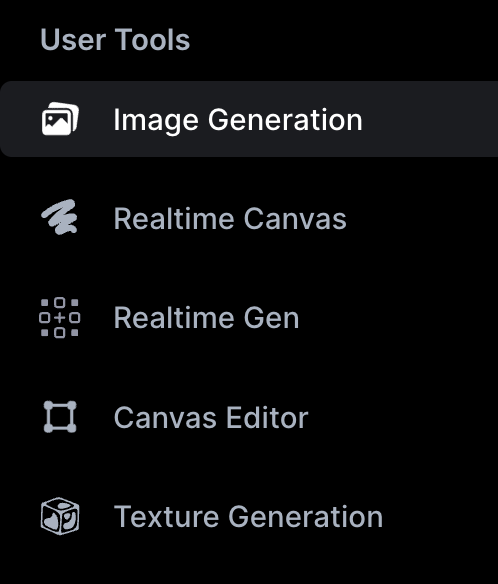498x584 pixels.
Task: Click the word Editor in Canvas Editor
Action: coord(267,418)
